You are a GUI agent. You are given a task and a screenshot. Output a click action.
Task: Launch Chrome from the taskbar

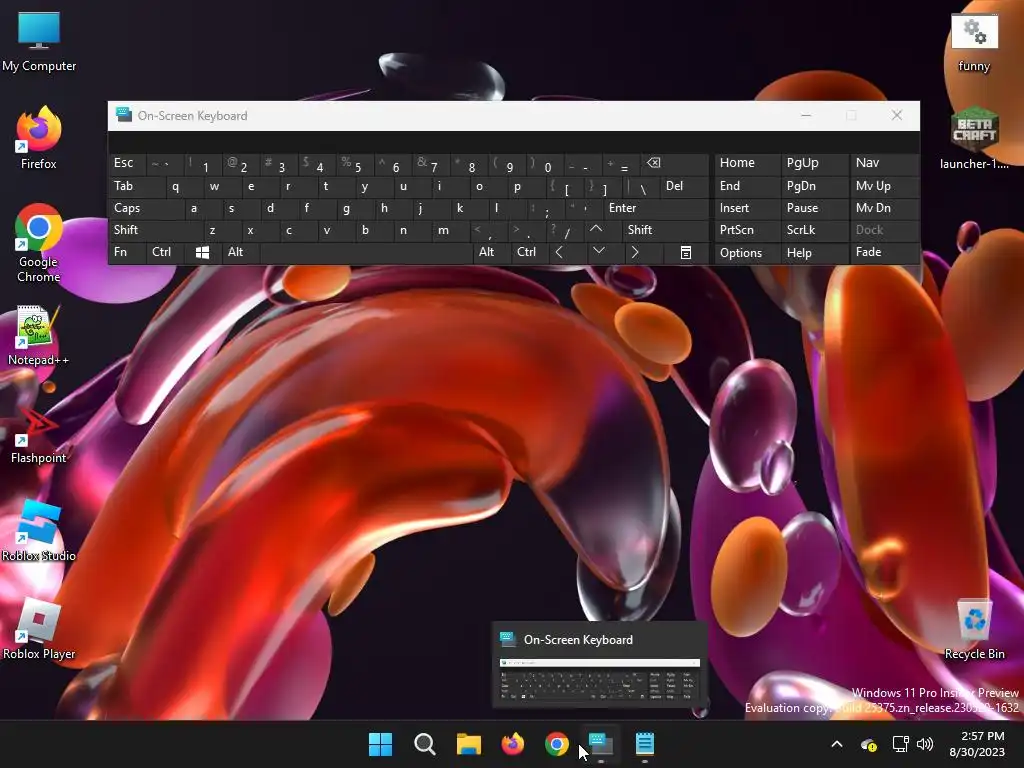point(556,744)
